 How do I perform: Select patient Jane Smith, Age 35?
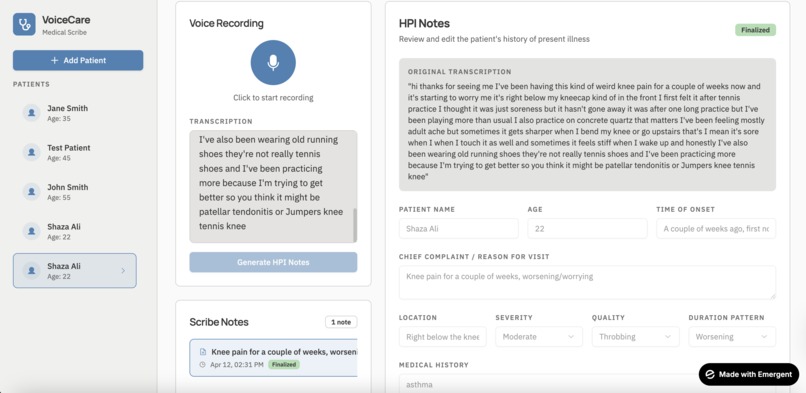tap(75, 113)
